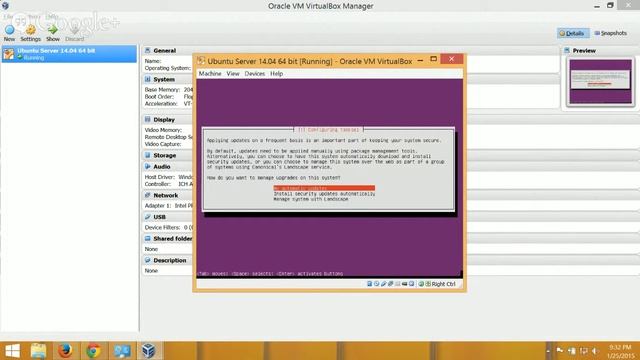Click the virtualization features status icon
Image resolution: width=640 pixels, height=360 pixels.
tap(411, 284)
